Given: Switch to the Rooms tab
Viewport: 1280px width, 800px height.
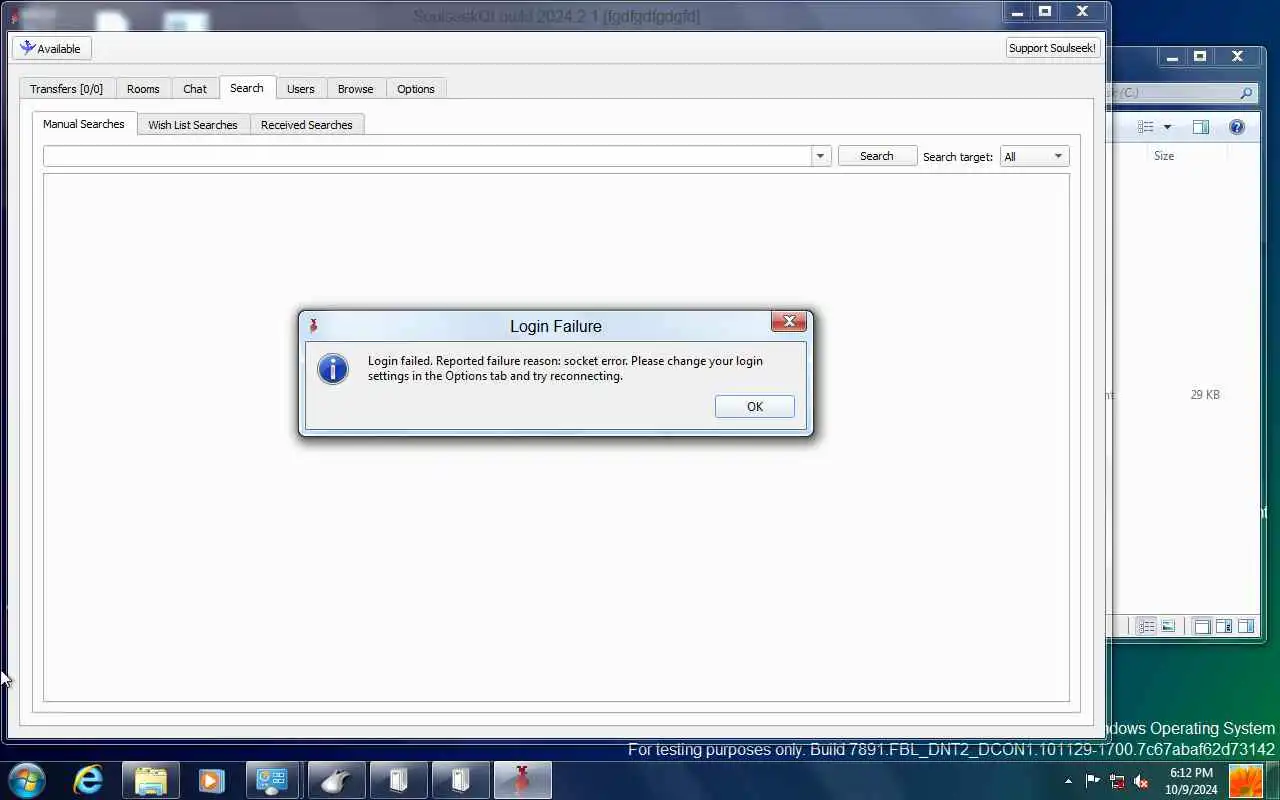Looking at the screenshot, I should 143,89.
